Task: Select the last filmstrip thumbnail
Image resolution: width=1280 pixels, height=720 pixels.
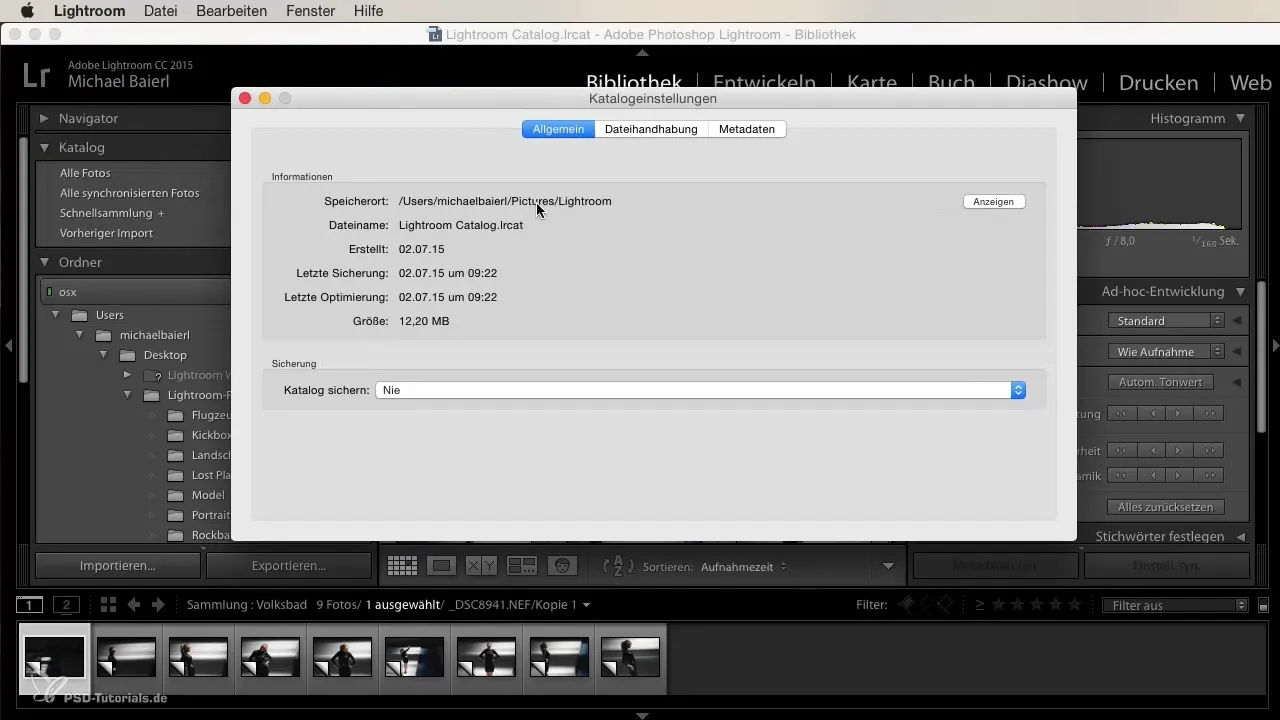Action: (630, 657)
